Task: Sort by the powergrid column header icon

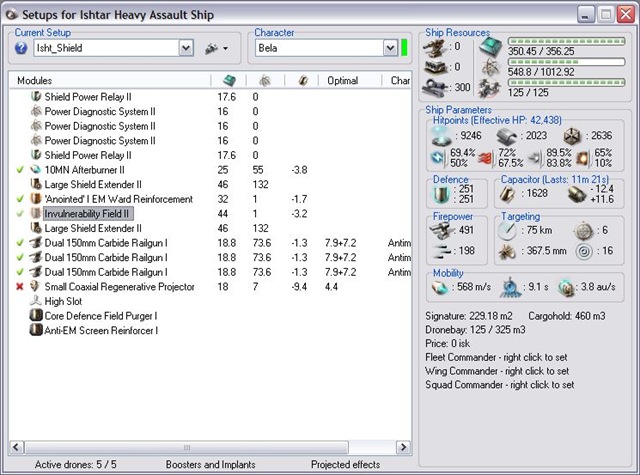Action: click(265, 80)
